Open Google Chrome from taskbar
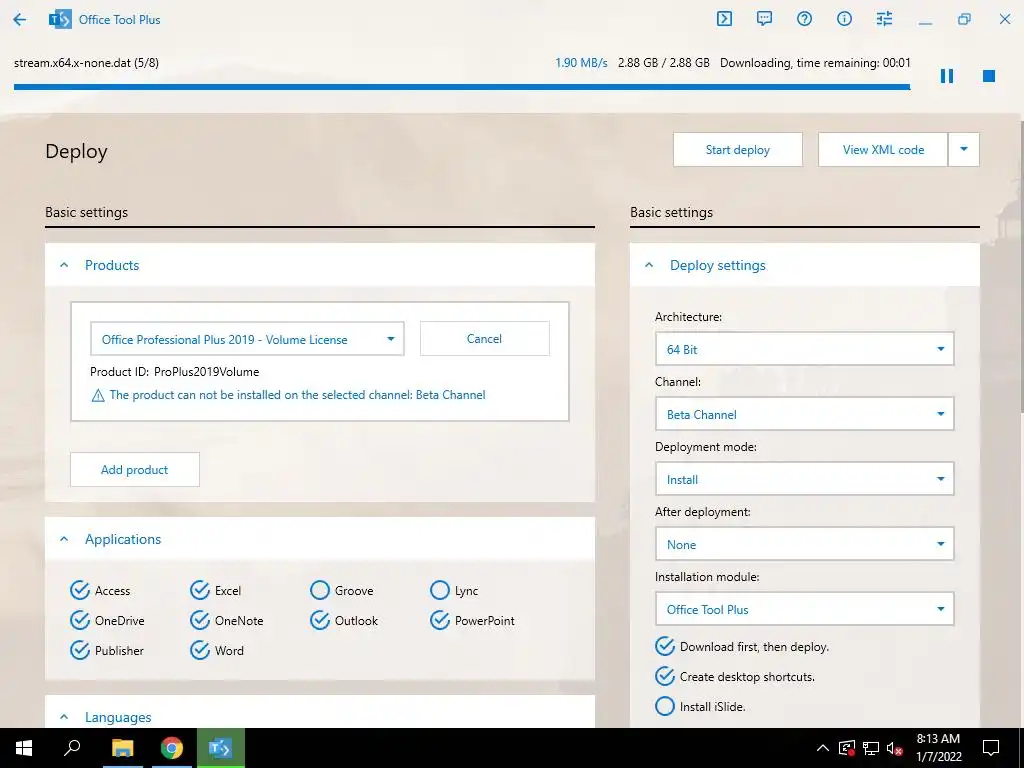This screenshot has height=768, width=1024. (x=172, y=748)
